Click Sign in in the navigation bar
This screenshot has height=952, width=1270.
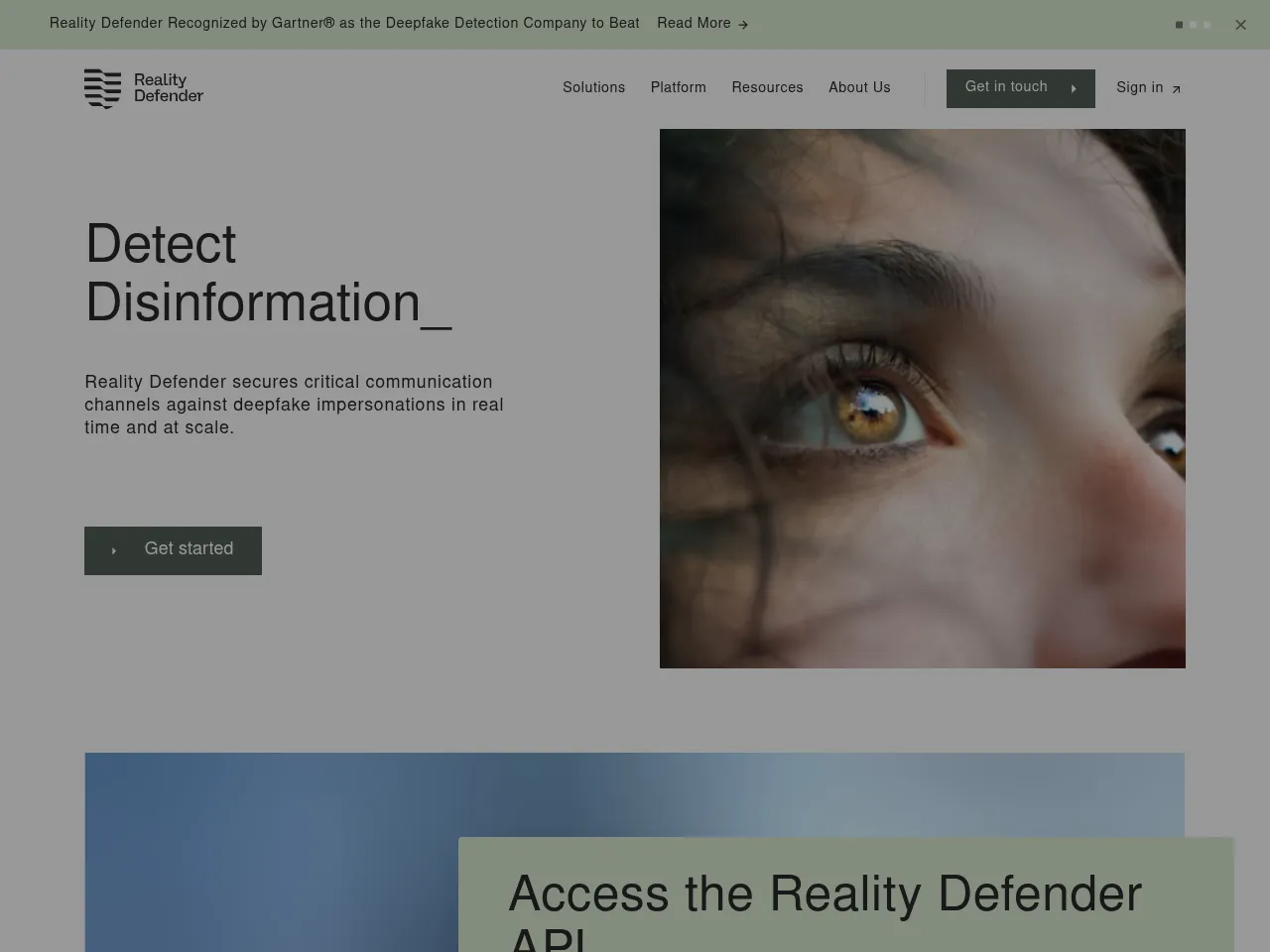(x=1139, y=88)
